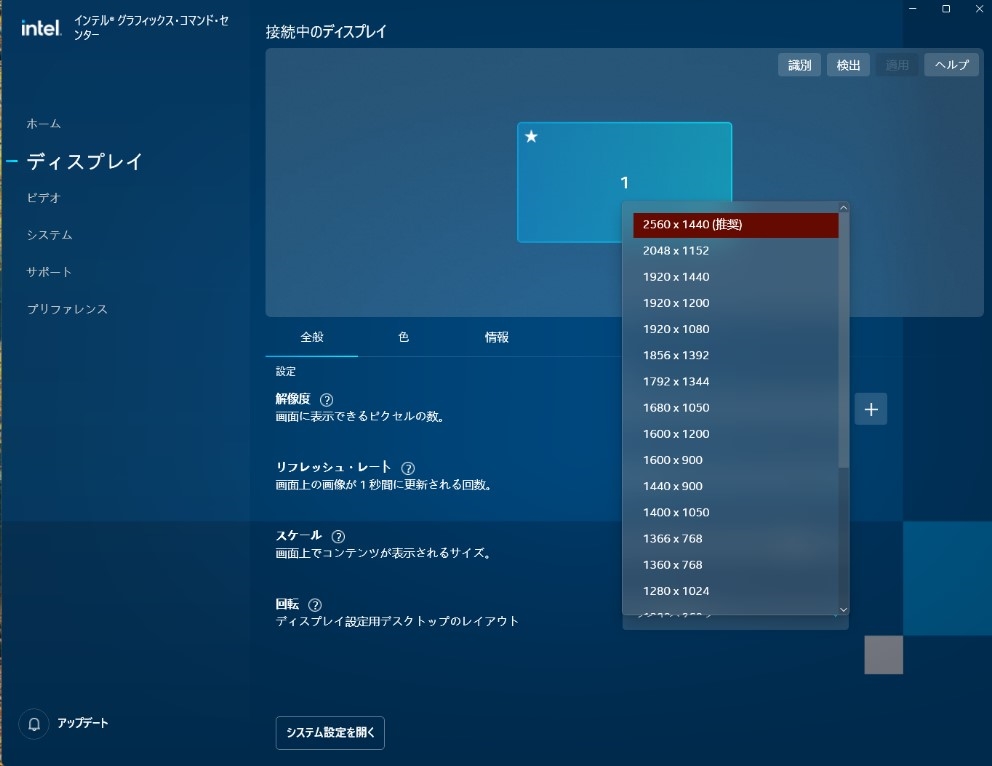Screen dimensions: 992x766
Task: Go to ディスプレイ in the sidebar
Action: click(x=85, y=161)
